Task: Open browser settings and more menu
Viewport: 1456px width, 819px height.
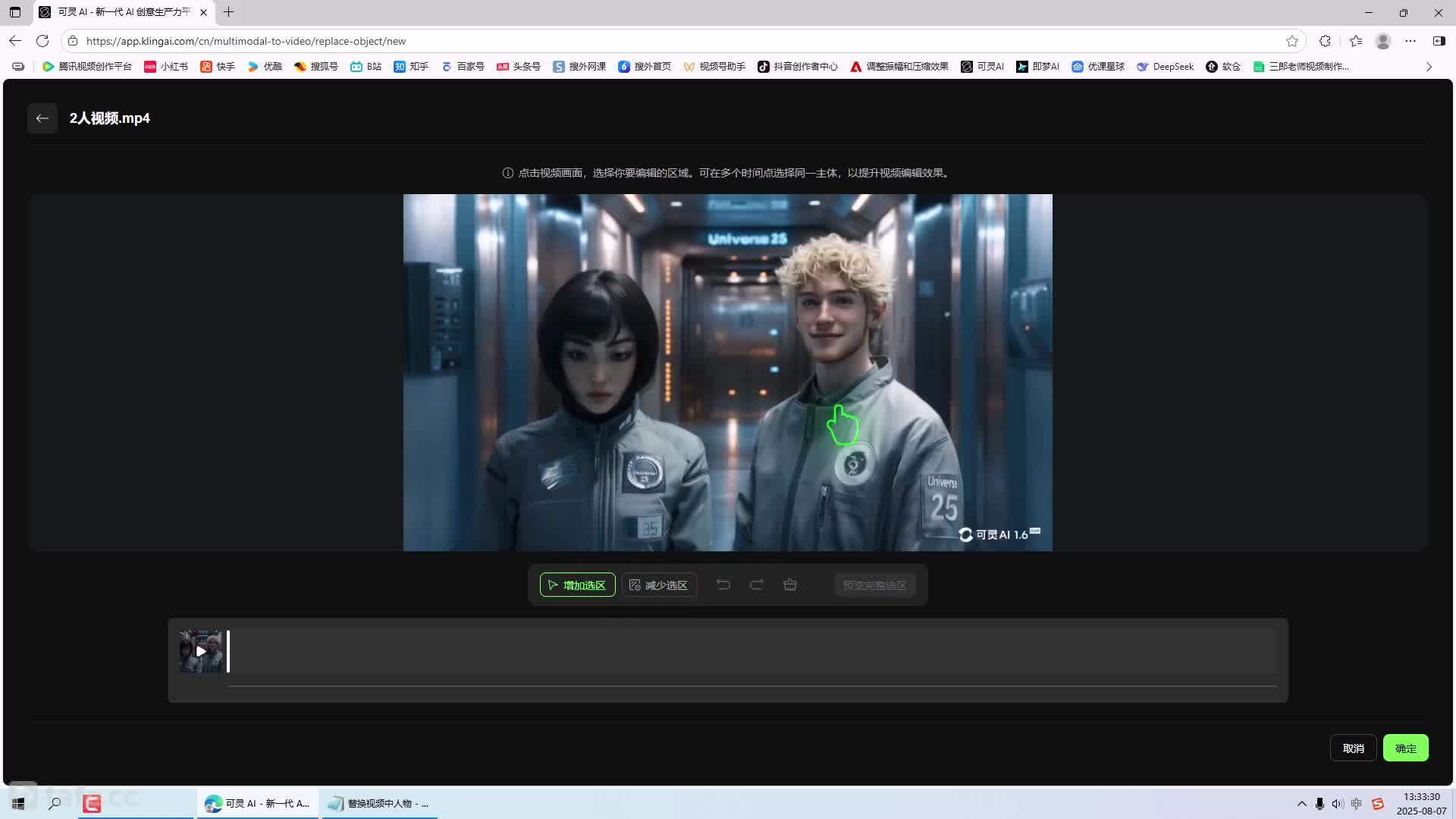Action: coord(1410,41)
